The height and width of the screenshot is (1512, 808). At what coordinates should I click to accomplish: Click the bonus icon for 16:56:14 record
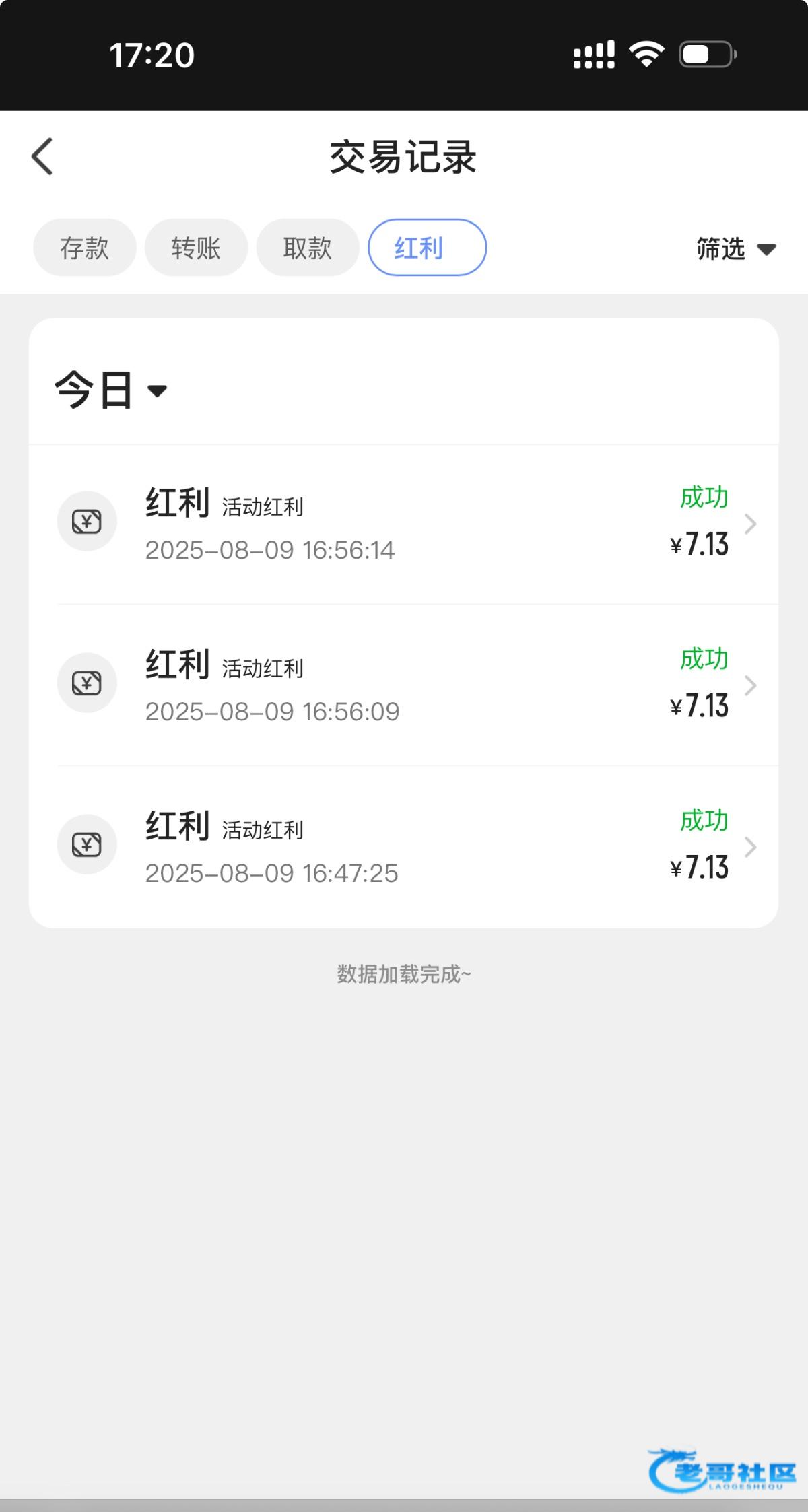pyautogui.click(x=87, y=522)
